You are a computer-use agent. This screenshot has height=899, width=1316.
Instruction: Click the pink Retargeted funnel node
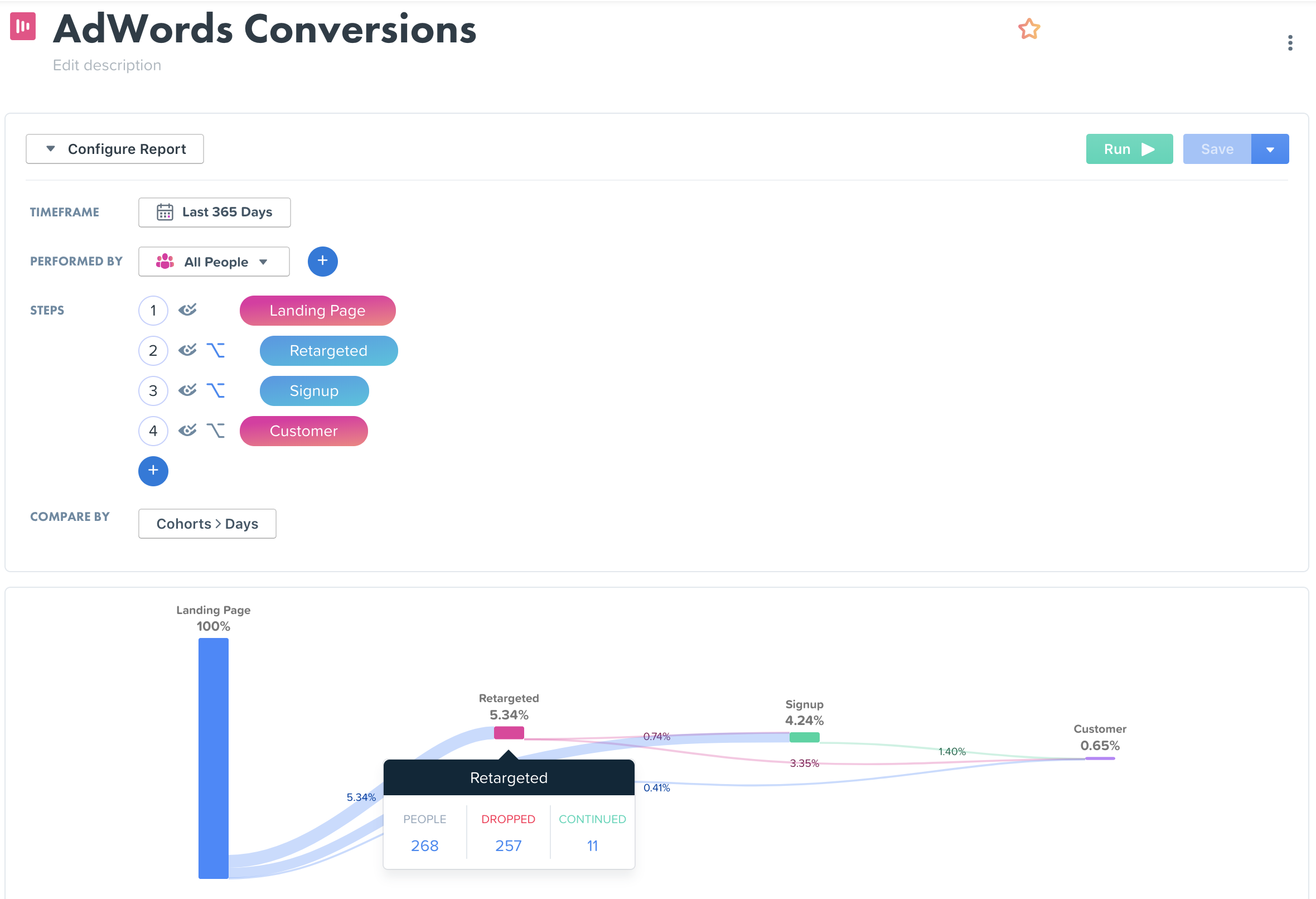point(509,733)
